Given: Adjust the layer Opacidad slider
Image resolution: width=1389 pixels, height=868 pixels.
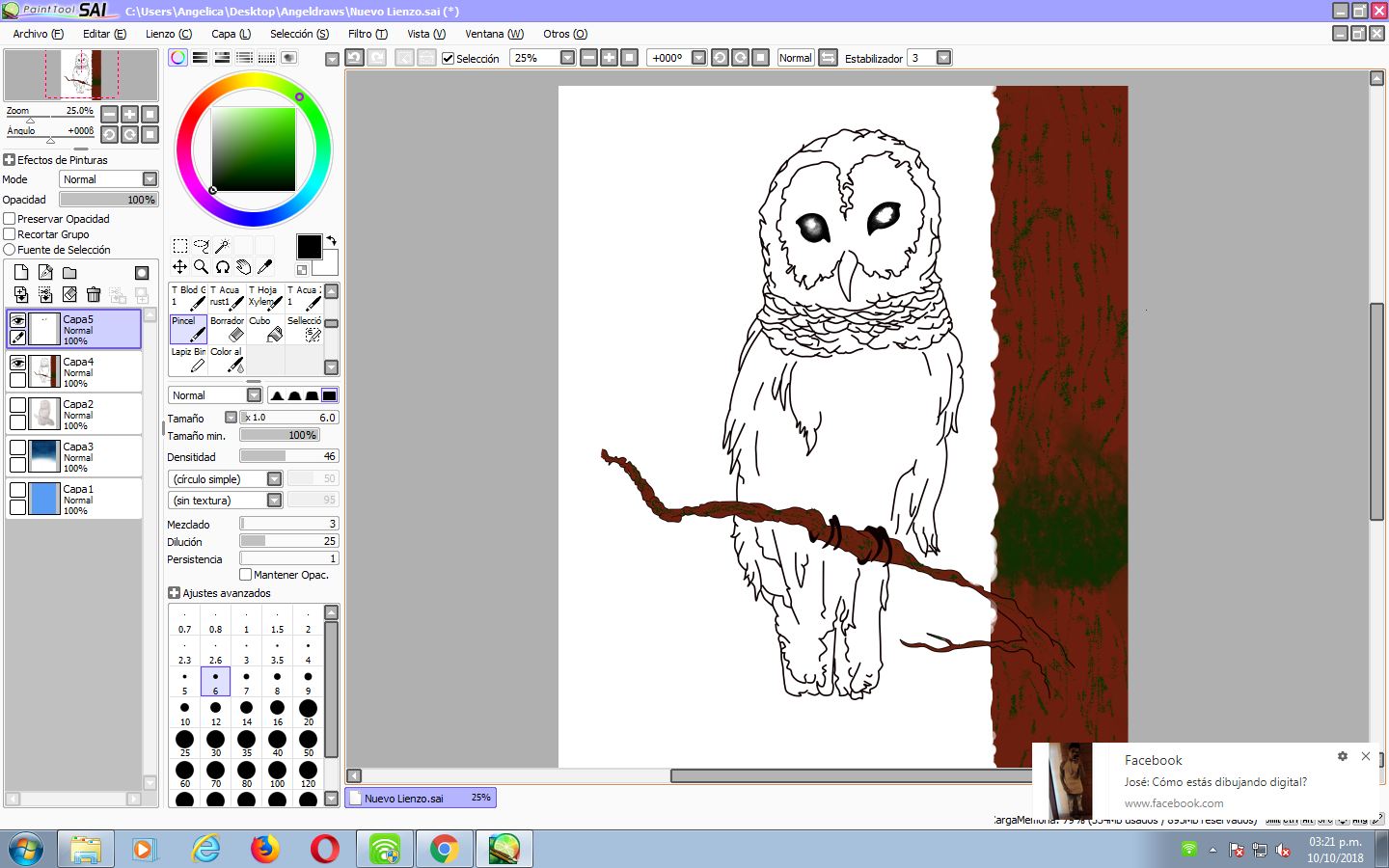Looking at the screenshot, I should point(109,200).
